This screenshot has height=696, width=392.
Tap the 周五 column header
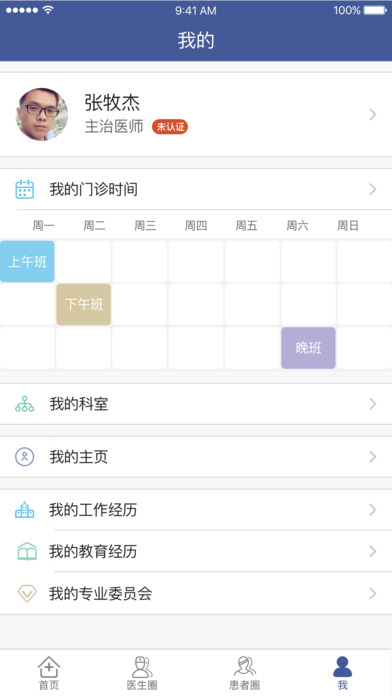click(246, 226)
